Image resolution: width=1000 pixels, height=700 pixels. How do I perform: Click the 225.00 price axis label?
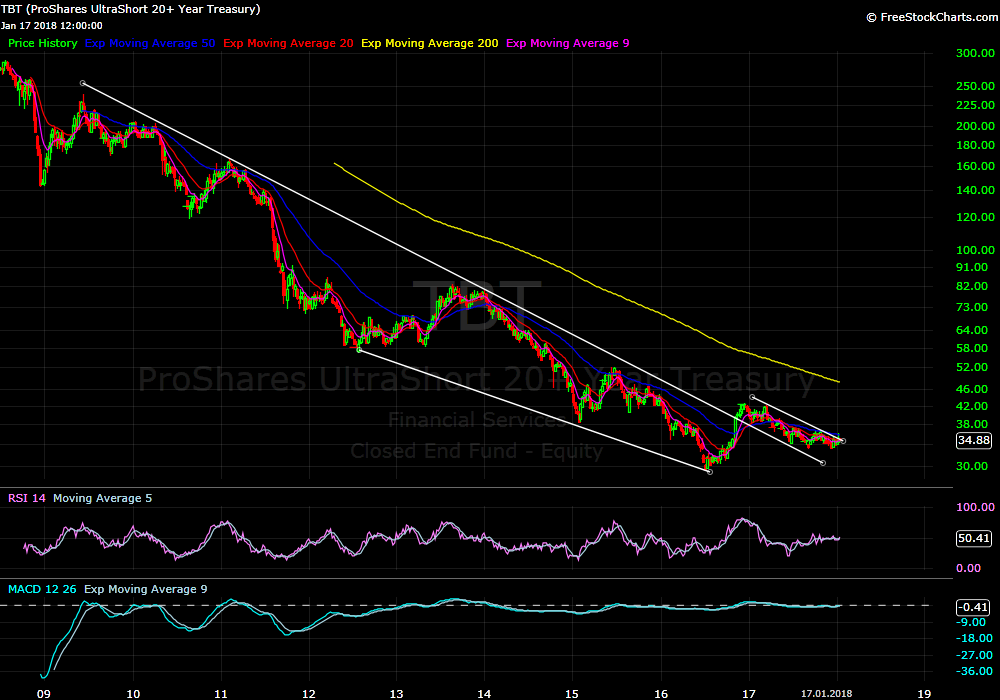point(975,105)
